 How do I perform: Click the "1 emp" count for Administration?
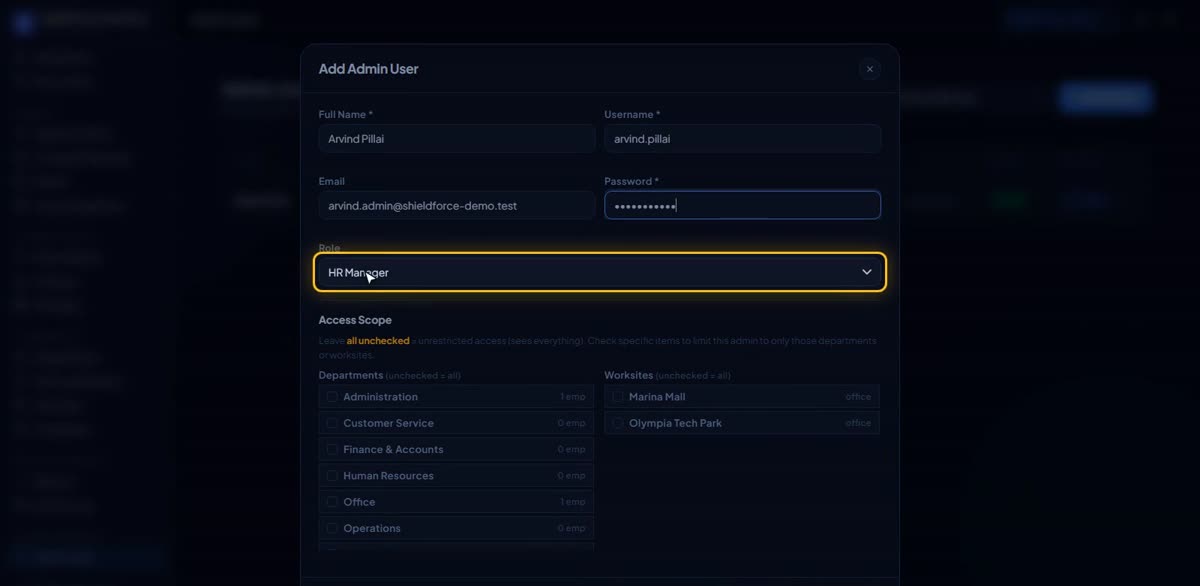[573, 397]
